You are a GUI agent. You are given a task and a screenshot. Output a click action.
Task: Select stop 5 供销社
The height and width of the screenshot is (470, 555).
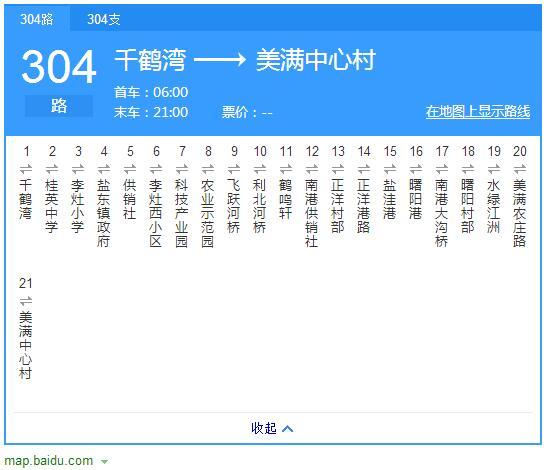(130, 199)
